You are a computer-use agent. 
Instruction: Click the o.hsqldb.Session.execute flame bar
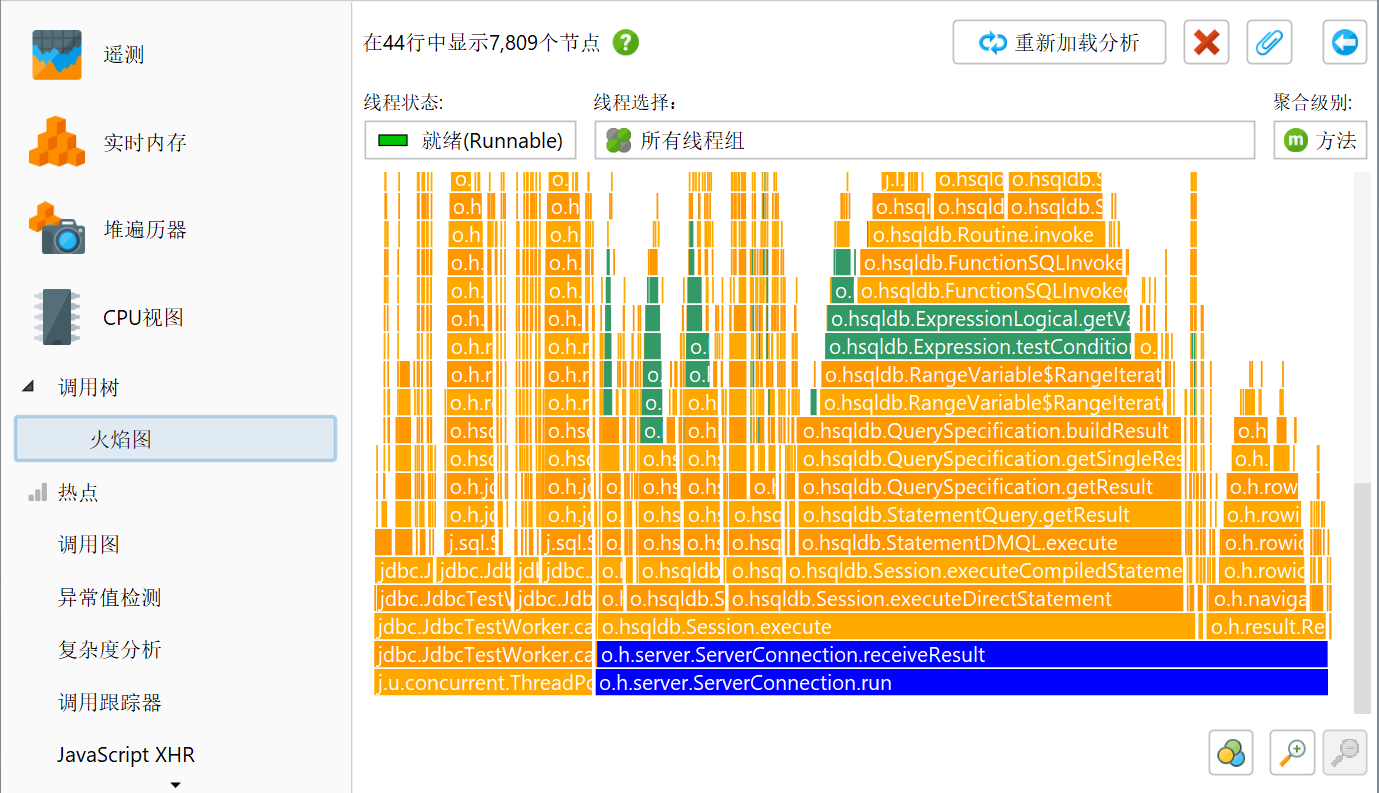[896, 627]
